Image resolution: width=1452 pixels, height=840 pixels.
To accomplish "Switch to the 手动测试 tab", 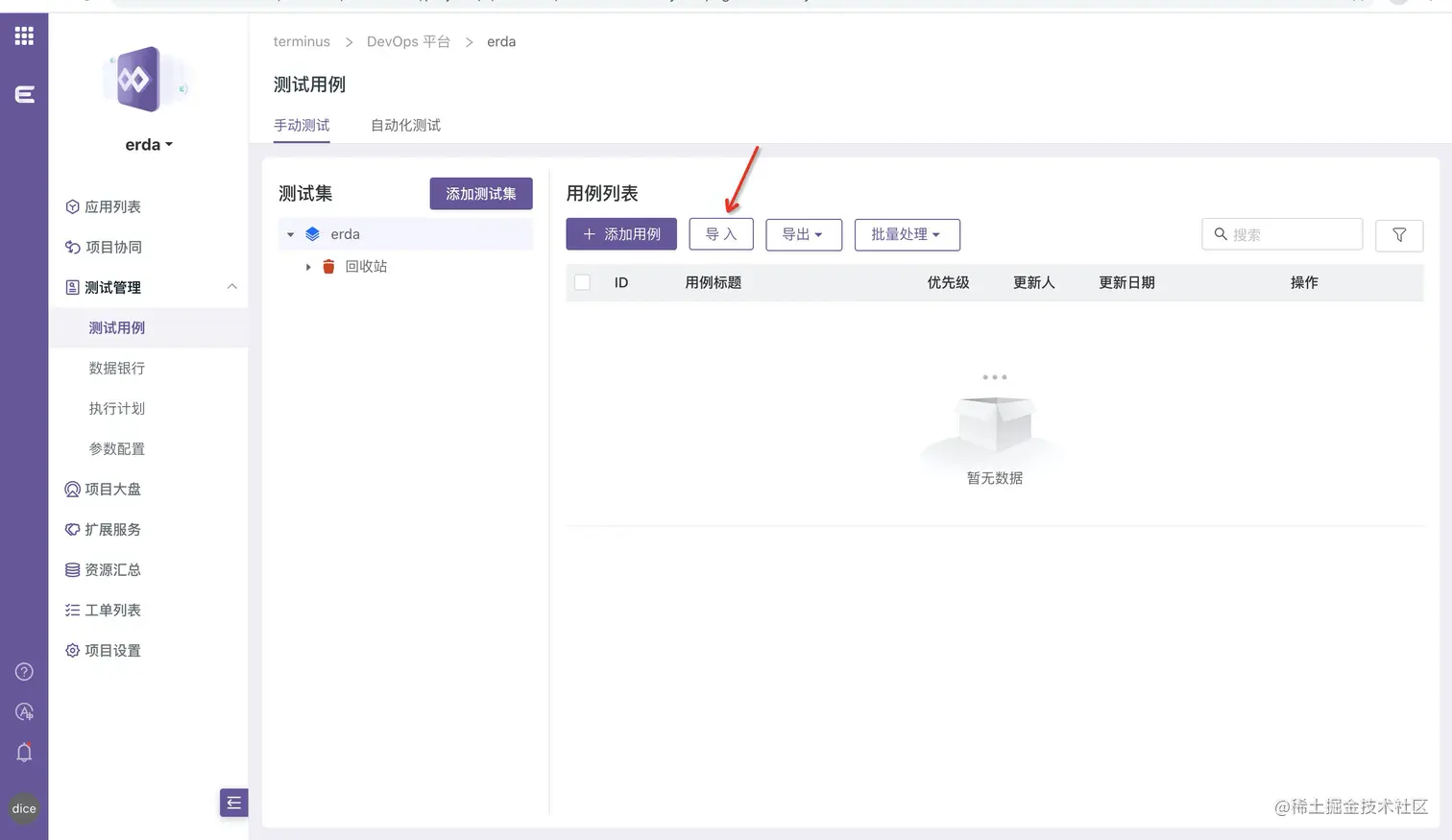I will coord(302,126).
